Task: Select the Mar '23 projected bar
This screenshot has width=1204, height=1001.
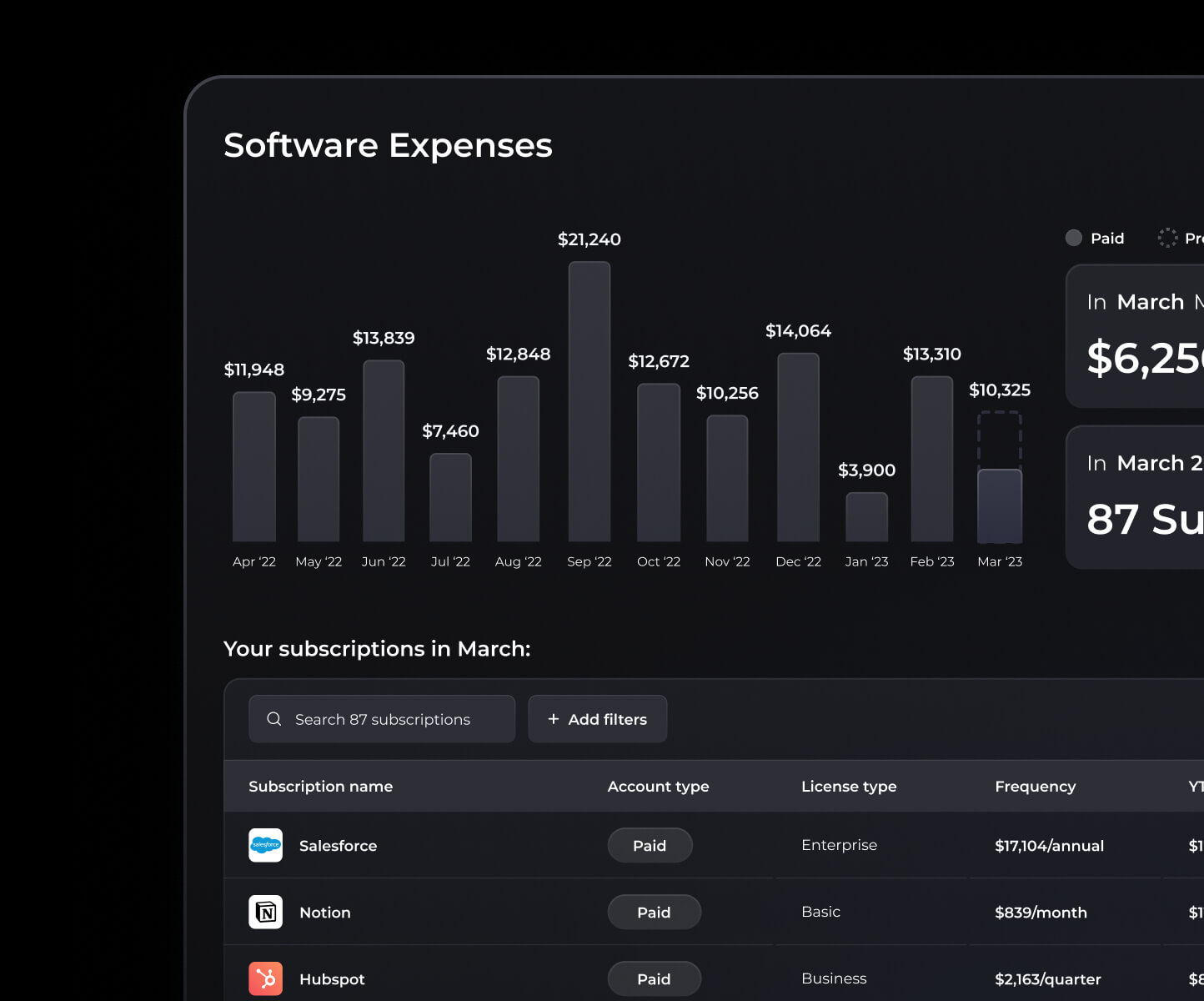Action: click(1000, 477)
